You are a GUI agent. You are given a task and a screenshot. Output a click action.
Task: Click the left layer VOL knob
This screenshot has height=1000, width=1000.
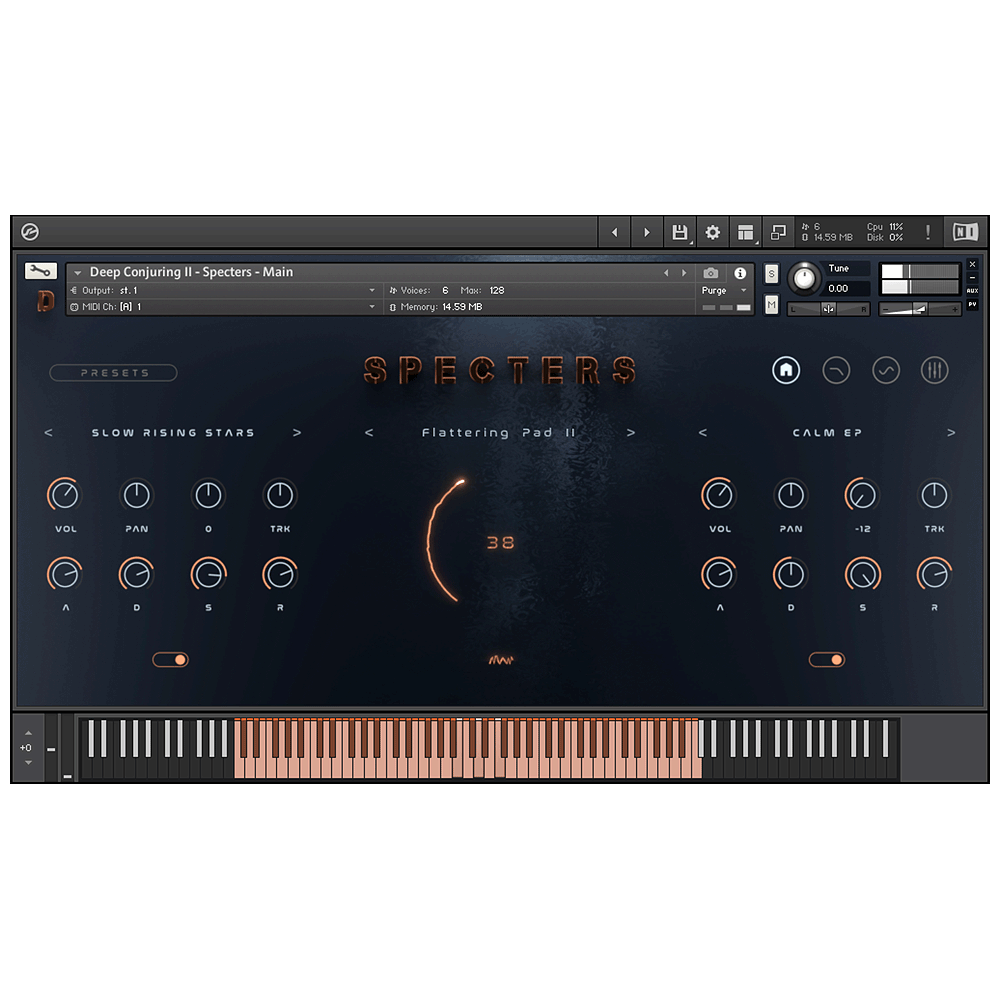(64, 494)
